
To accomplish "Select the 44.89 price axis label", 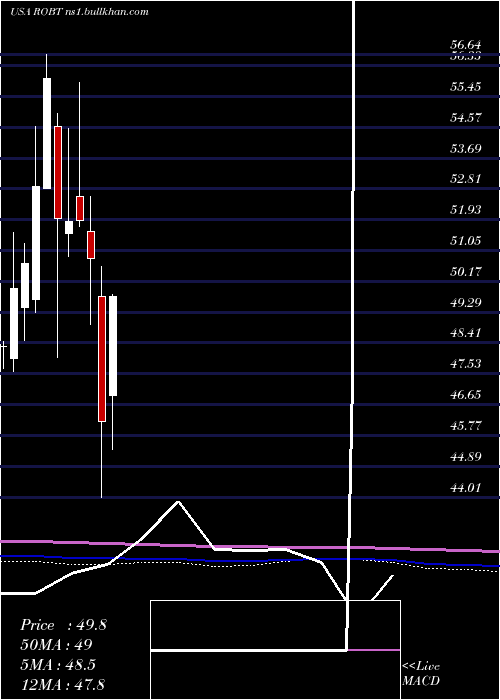I will [x=466, y=457].
